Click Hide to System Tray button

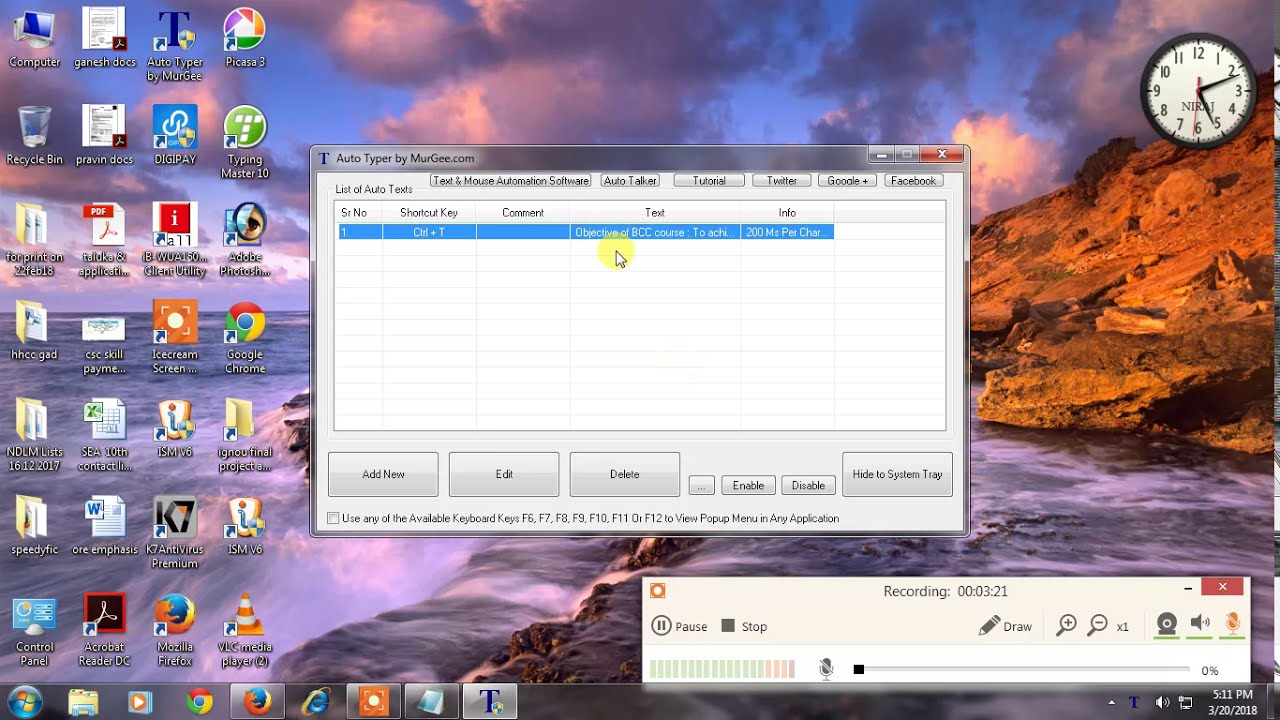pos(897,474)
